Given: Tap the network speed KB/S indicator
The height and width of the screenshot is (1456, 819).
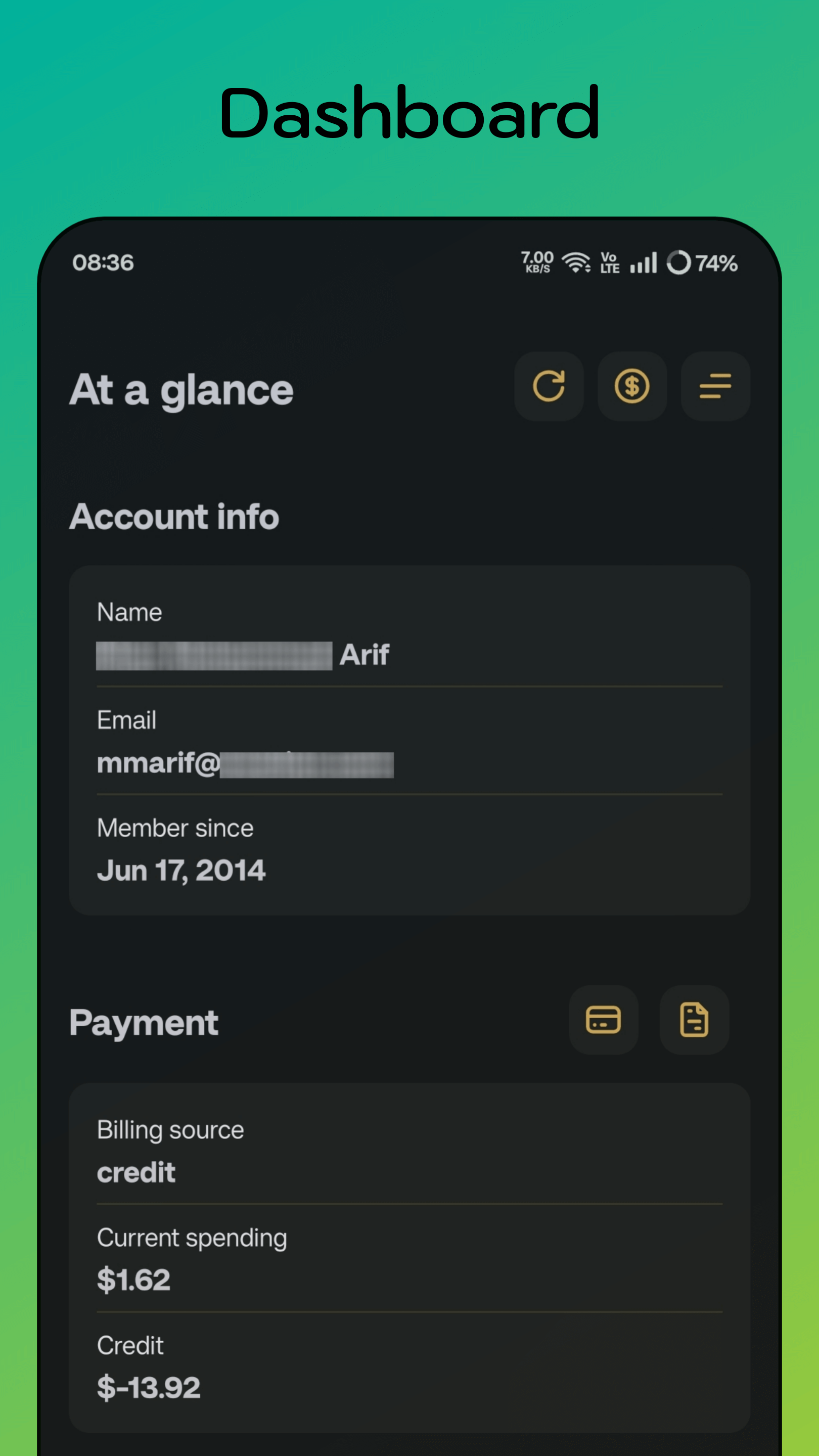Looking at the screenshot, I should click(537, 263).
